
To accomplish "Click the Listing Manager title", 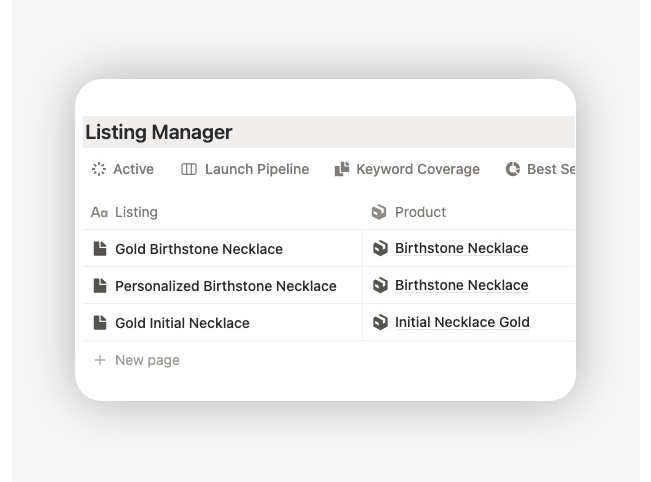I will click(x=159, y=132).
